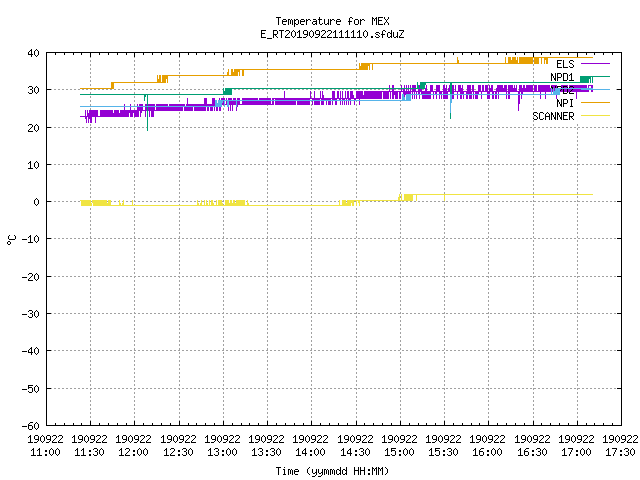The image size is (640, 480).
Task: Click the x-axis tick label 12:30
Action: coord(178,452)
